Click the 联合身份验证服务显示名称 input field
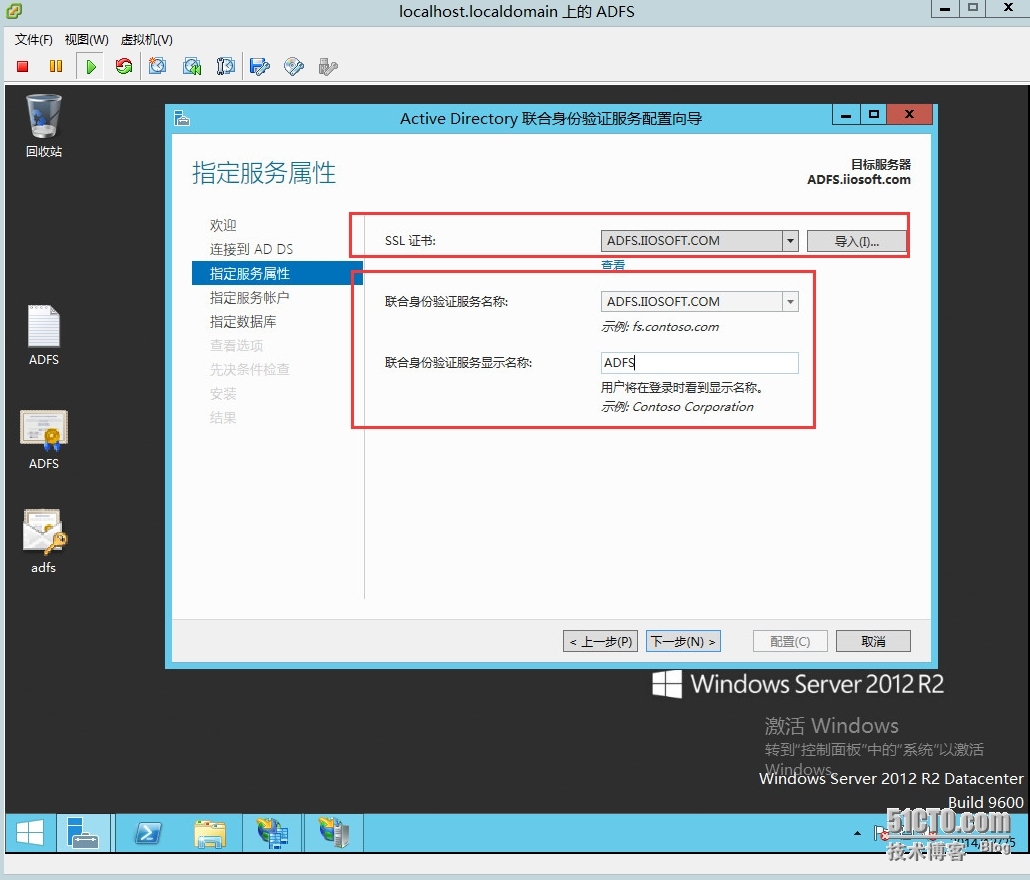The width and height of the screenshot is (1030, 880). [700, 363]
